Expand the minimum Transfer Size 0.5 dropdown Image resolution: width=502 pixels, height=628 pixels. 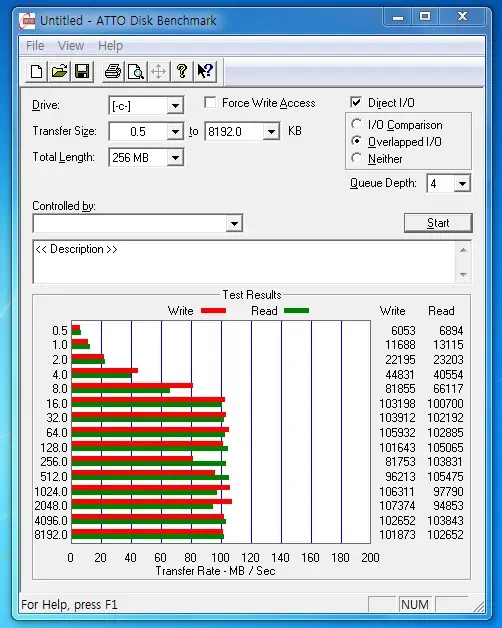(175, 132)
